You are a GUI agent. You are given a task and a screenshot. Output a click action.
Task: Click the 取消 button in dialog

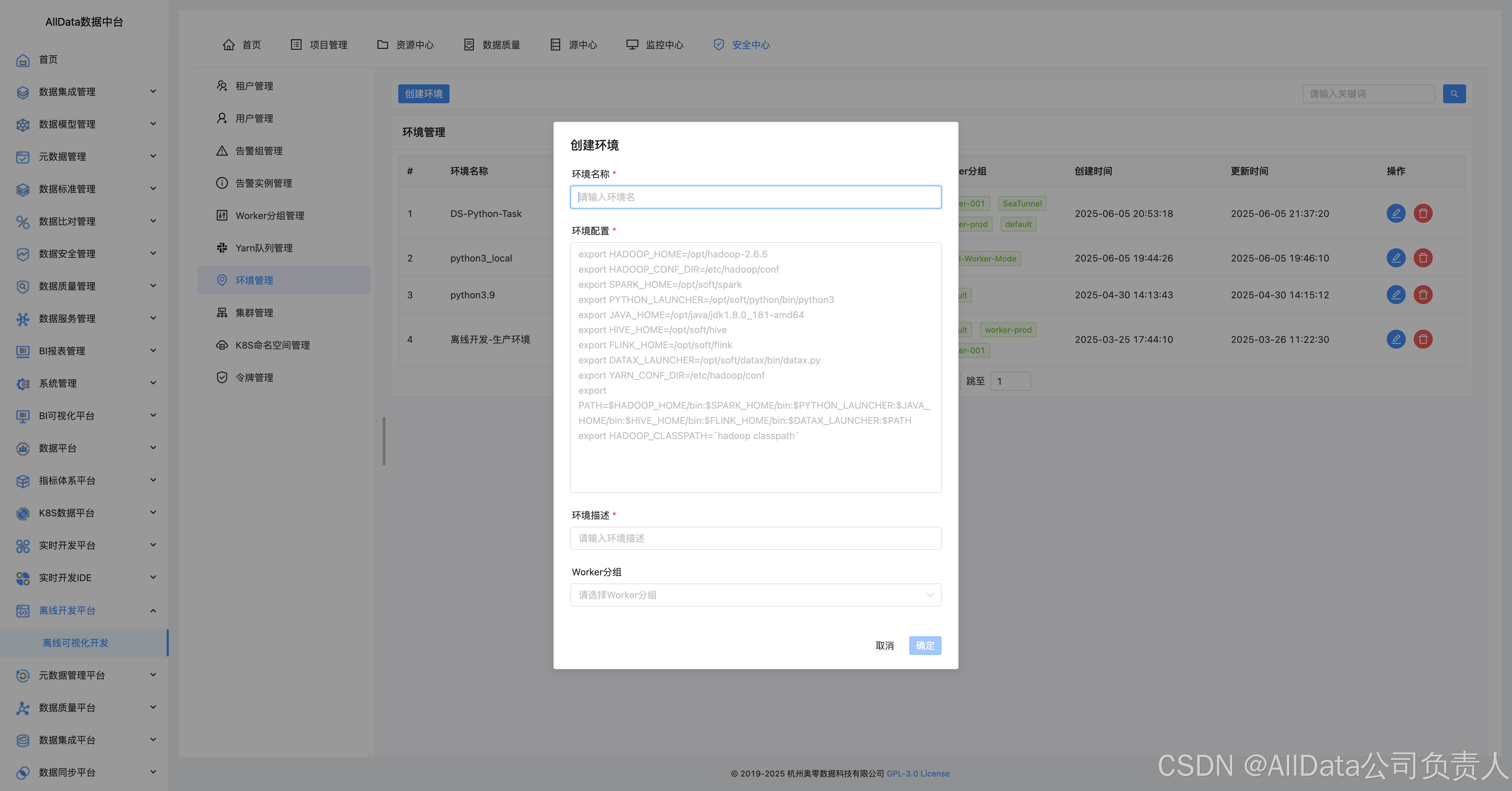pos(885,646)
